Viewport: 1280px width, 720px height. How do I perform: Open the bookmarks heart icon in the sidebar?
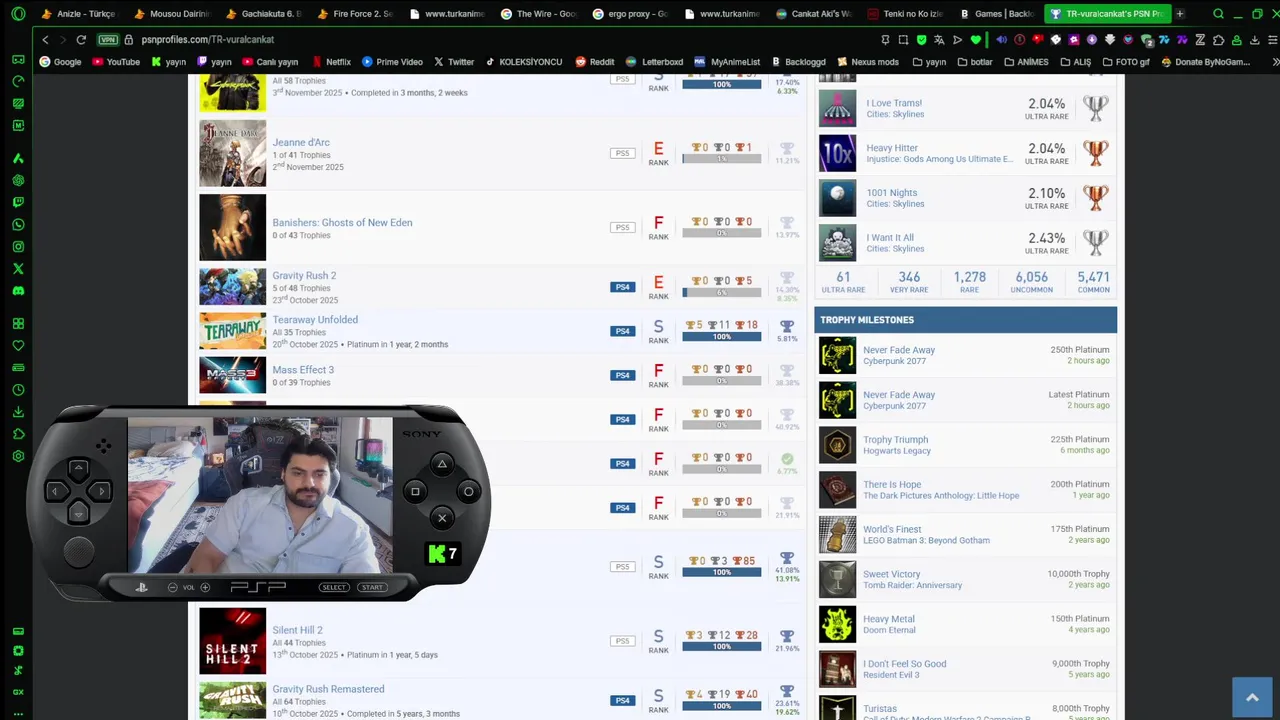click(18, 346)
